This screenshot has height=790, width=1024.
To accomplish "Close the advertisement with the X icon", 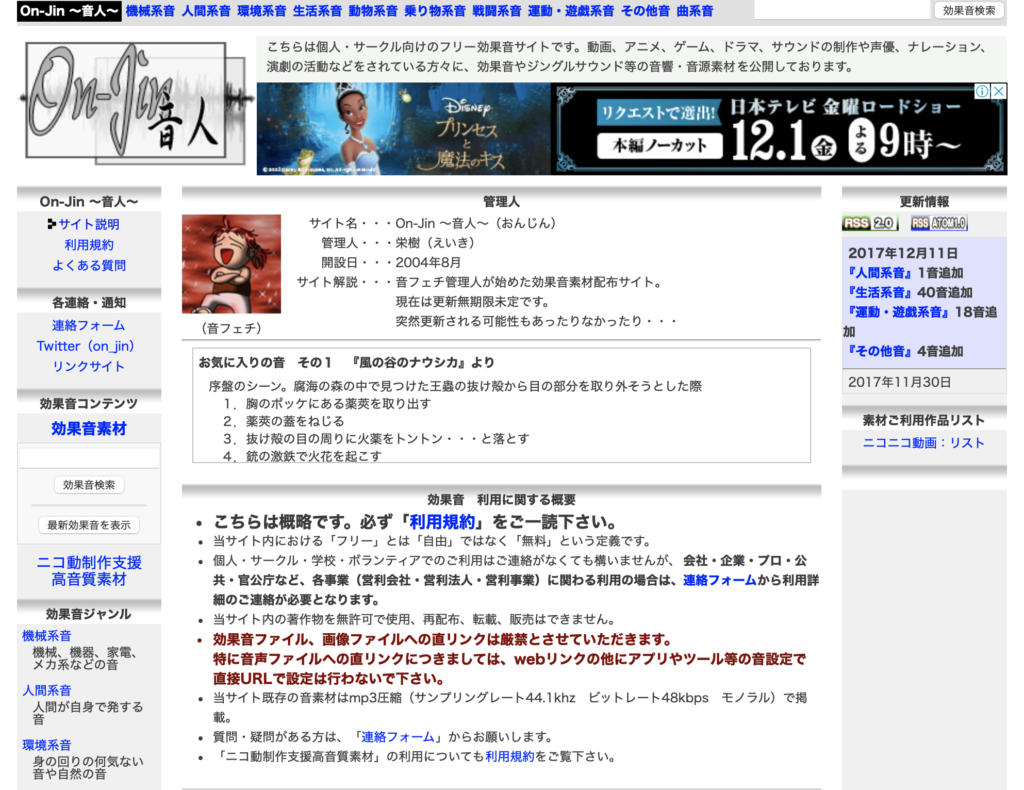I will 998,91.
